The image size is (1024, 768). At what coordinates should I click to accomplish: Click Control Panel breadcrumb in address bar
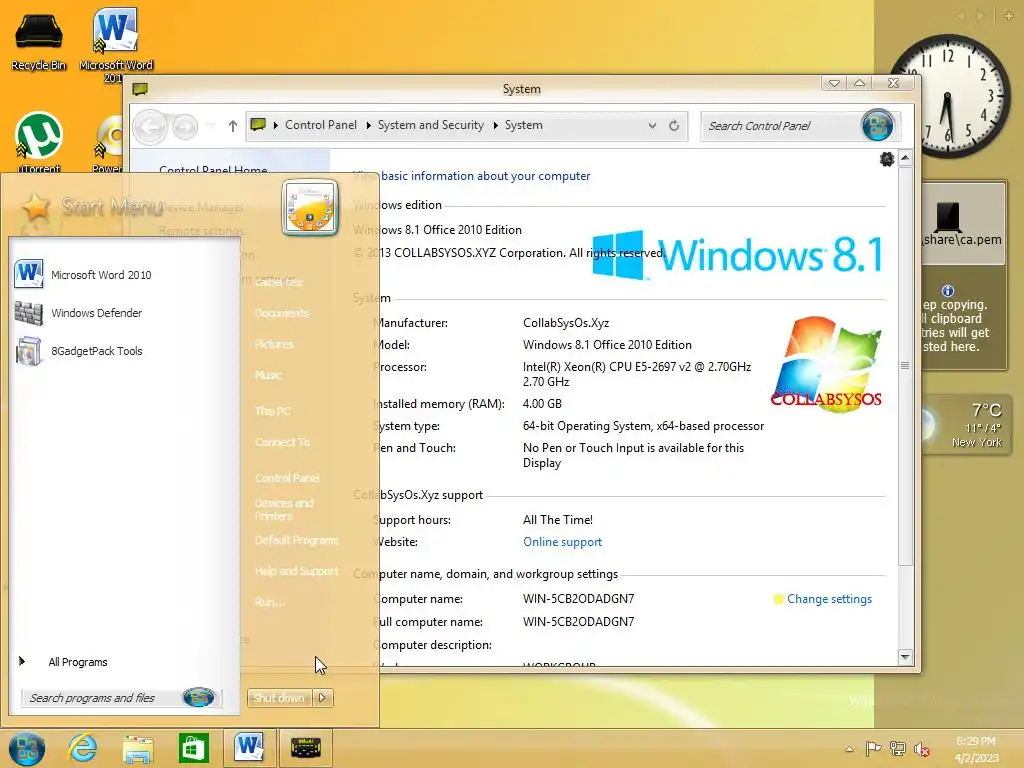(x=321, y=125)
